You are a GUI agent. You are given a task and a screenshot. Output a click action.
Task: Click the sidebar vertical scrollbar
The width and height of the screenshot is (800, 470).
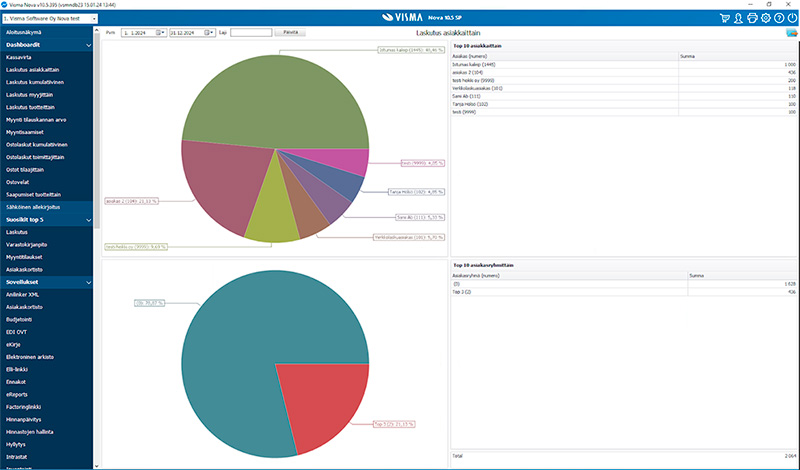point(96,130)
